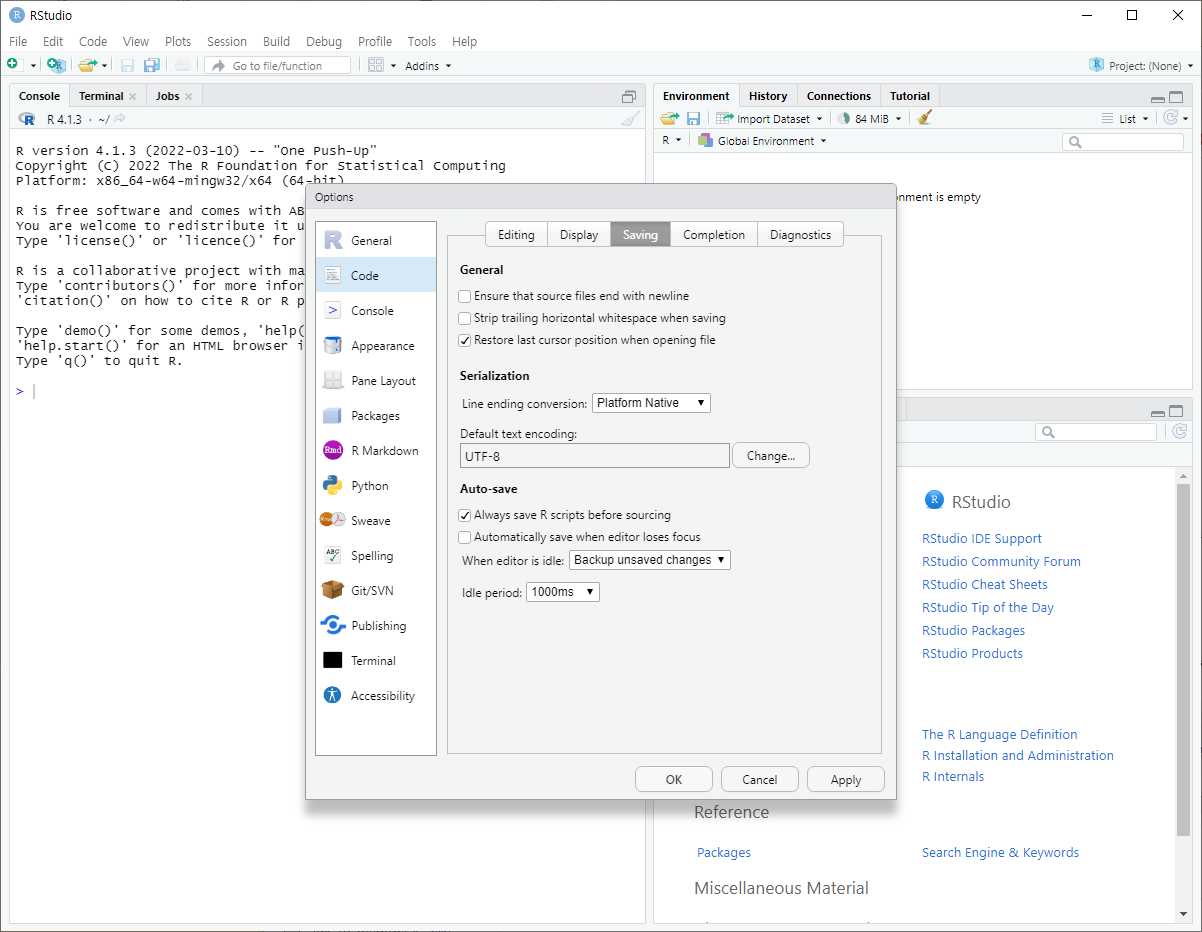
Task: Open the Idle period dropdown
Action: coord(563,592)
